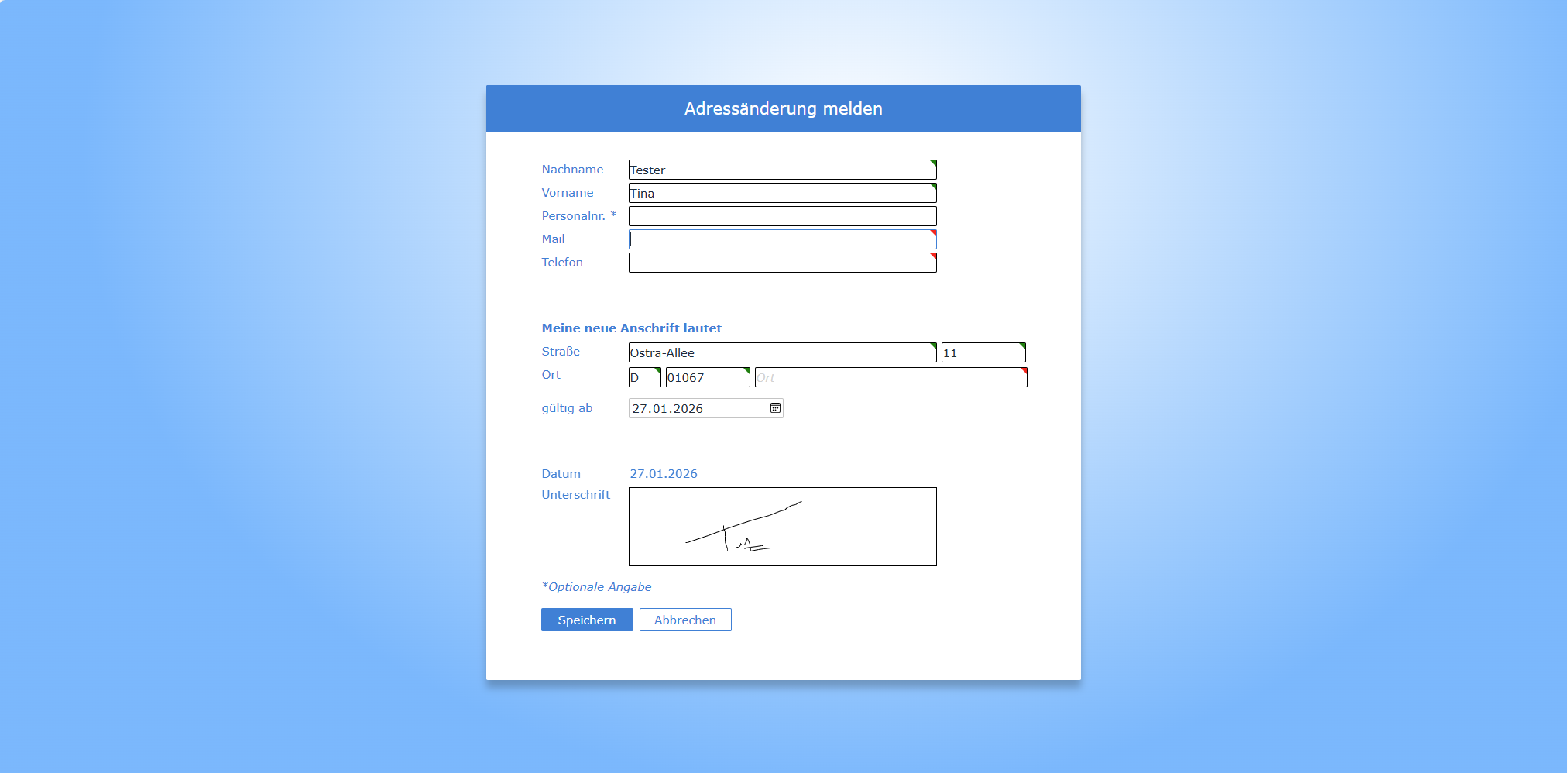Click the country code field showing D
This screenshot has height=773, width=1568.
(x=644, y=377)
